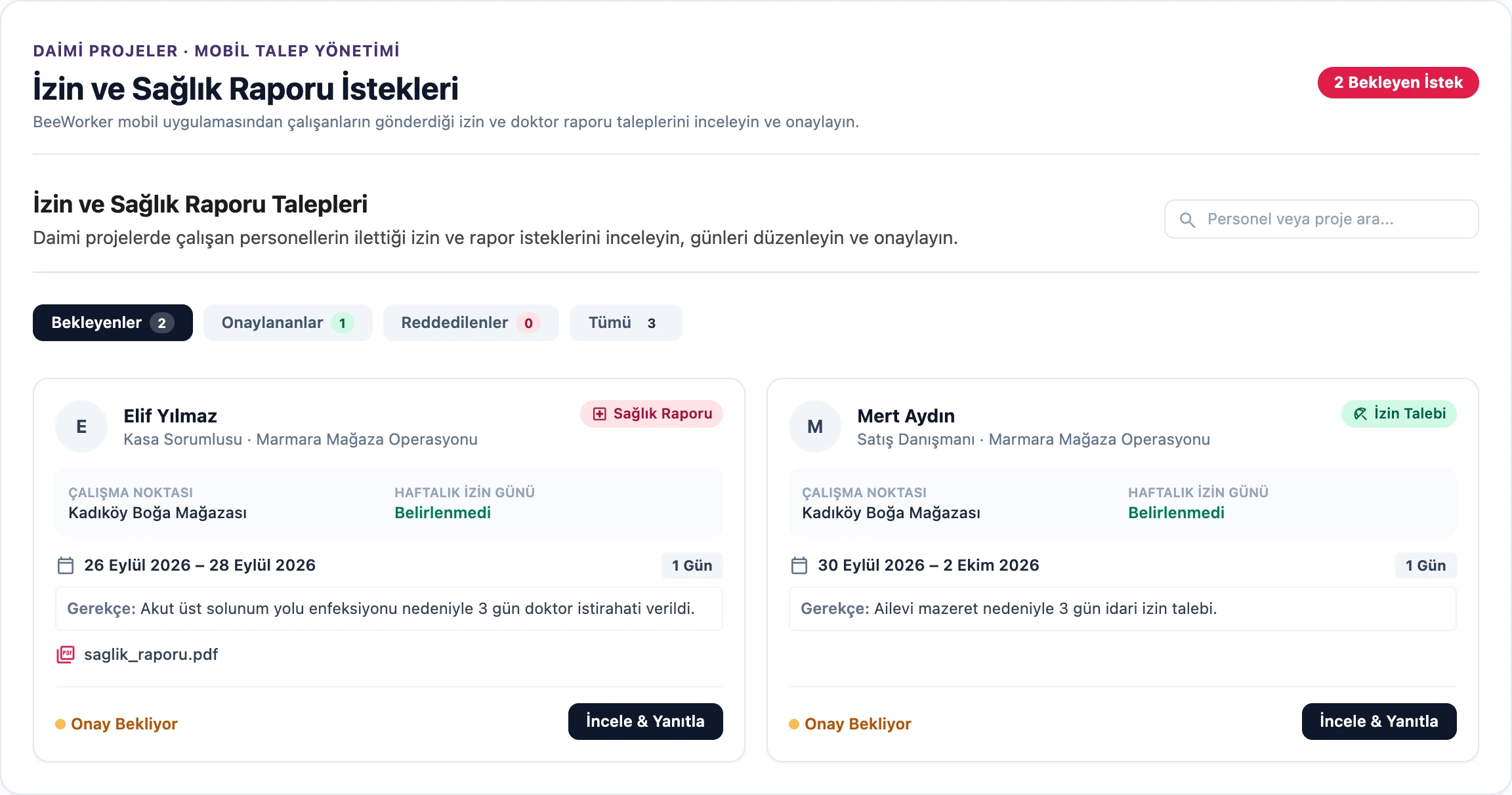Click Kadıköy Boğa Mağazası on Elif's card
1512x795 pixels.
point(157,513)
